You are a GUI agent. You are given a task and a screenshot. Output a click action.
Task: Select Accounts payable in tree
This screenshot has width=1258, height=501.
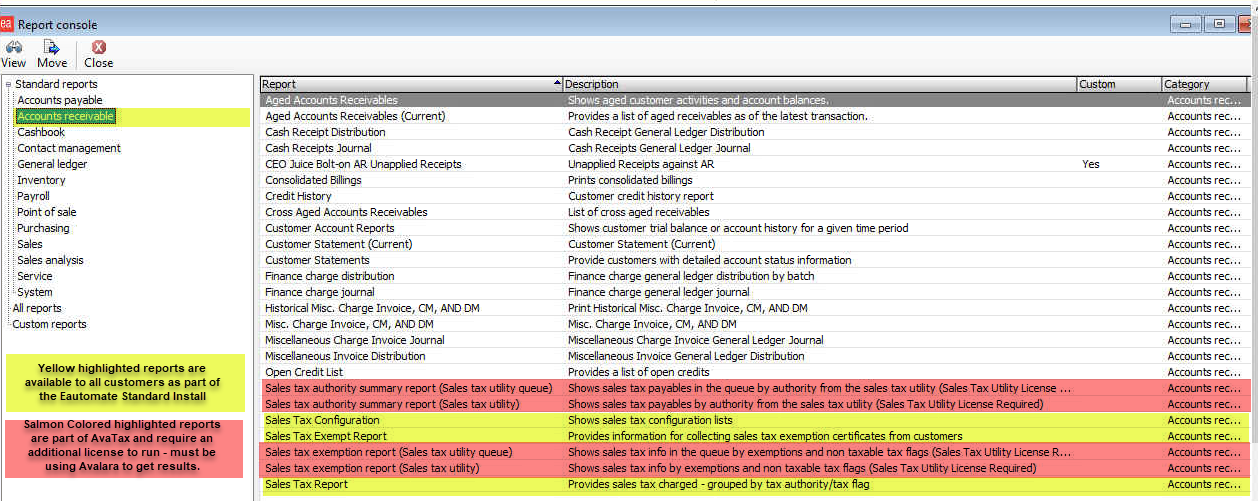click(60, 100)
